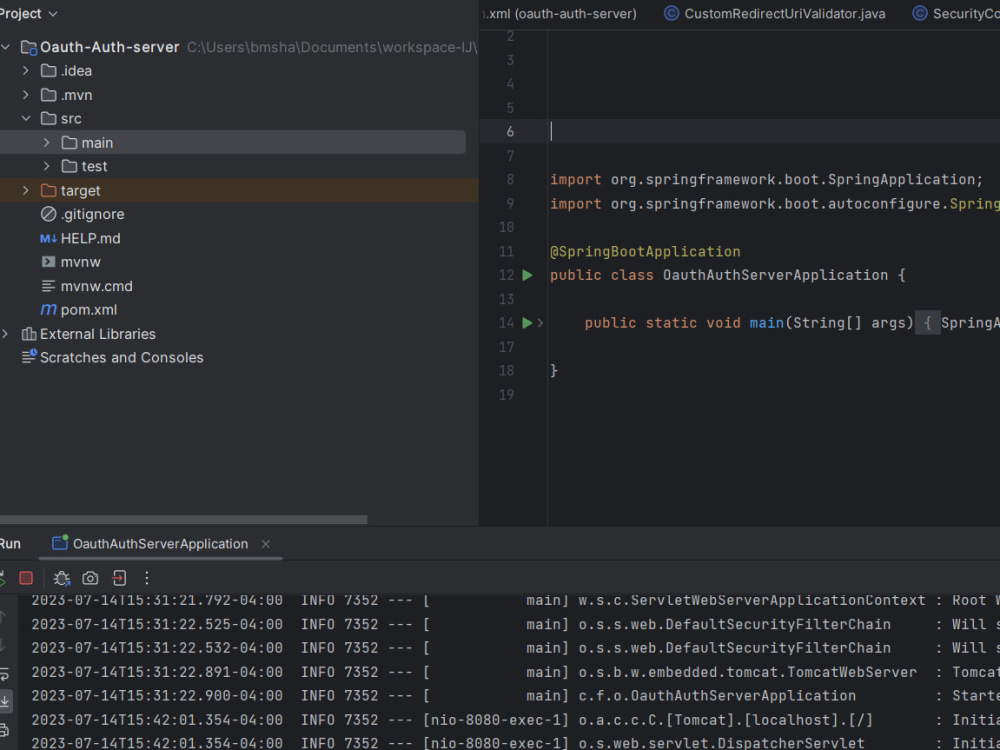Screen dimensions: 1000x750
Task: Click the DispatcherServlet log line
Action: pyautogui.click(x=515, y=743)
